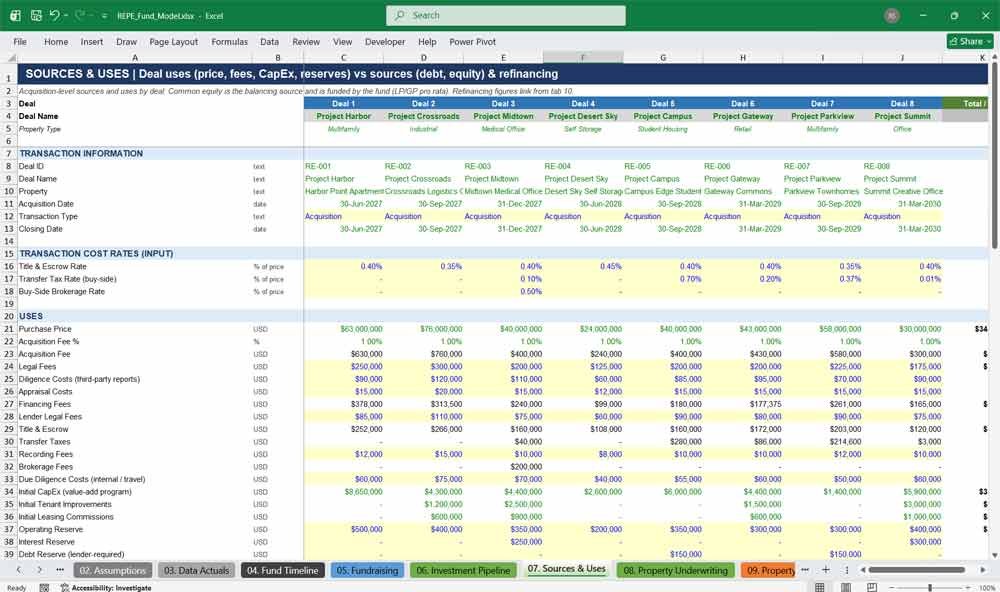
Task: Click the hidden-sheets ellipsis left of tabs
Action: [60, 570]
